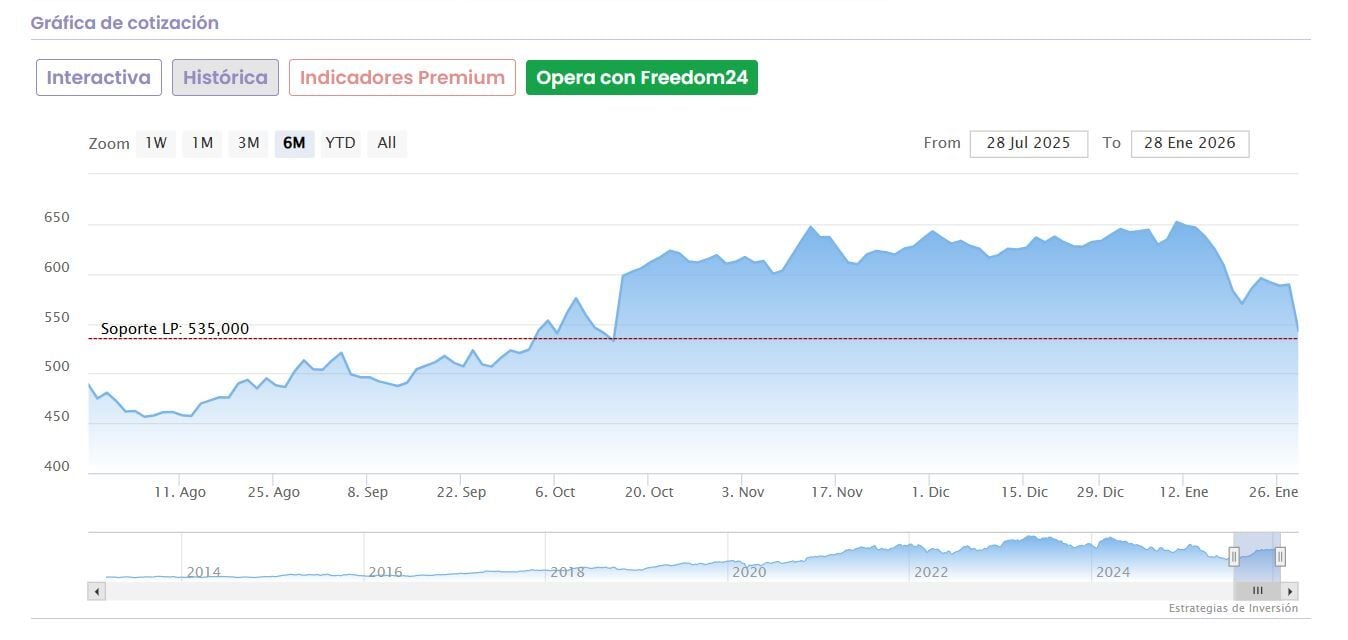Image resolution: width=1348 pixels, height=640 pixels.
Task: Click the navigator scrollbar left arrow
Action: coord(97,591)
